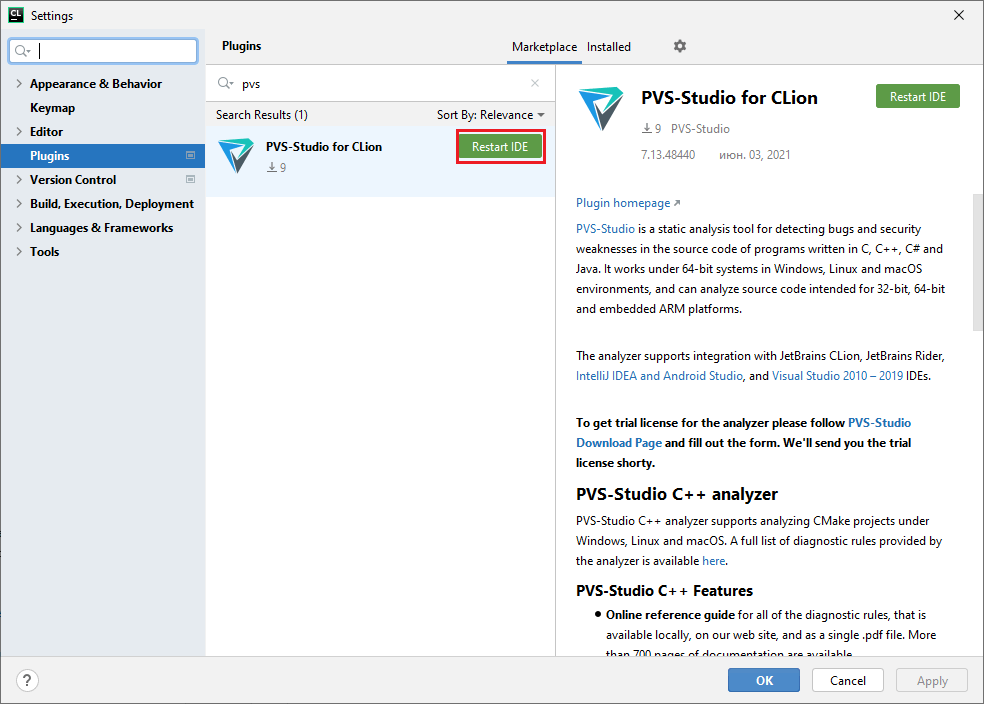Clear the pvs plugin search text
984x704 pixels.
(x=535, y=83)
